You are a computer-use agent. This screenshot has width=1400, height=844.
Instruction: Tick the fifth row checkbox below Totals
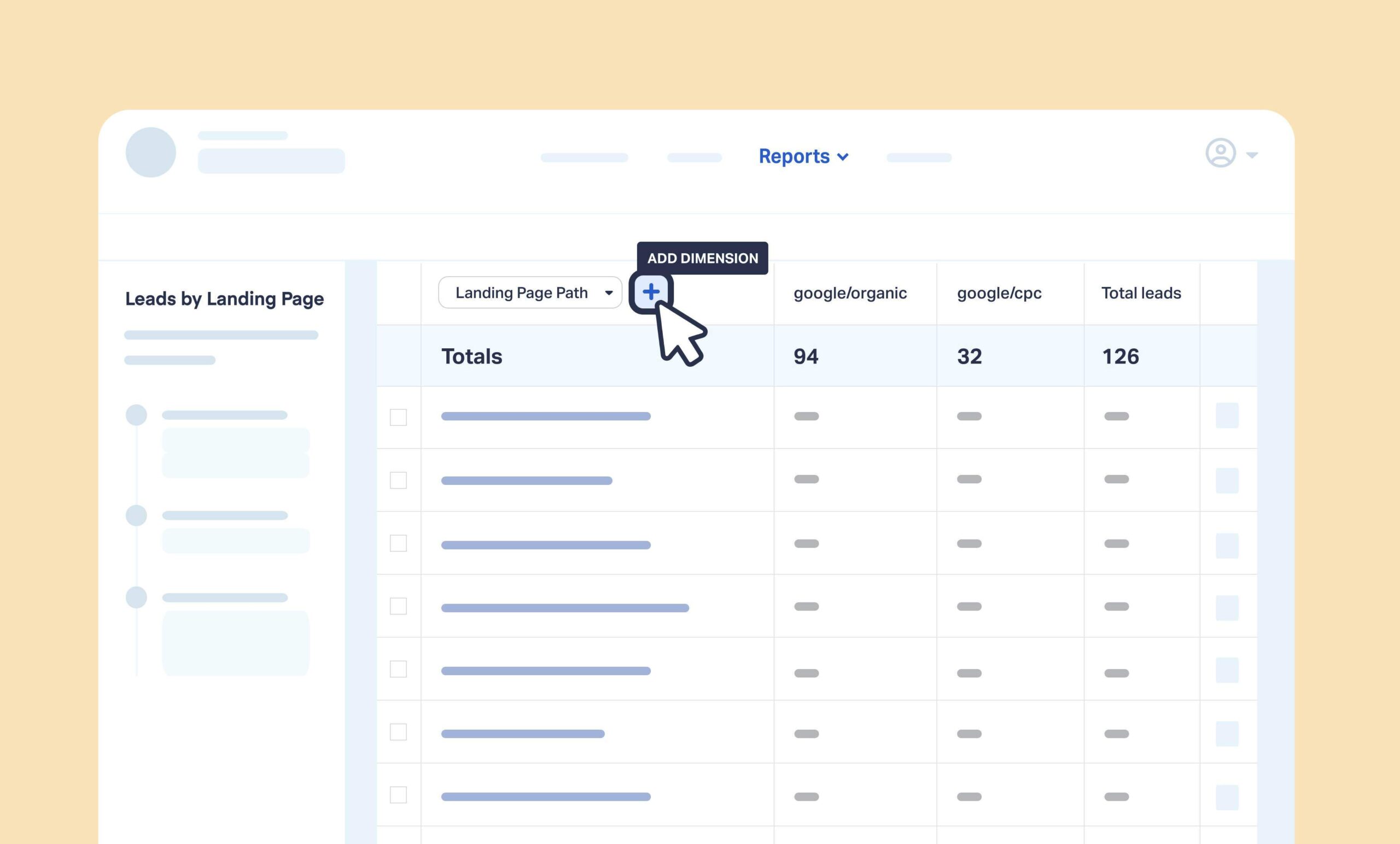click(398, 669)
